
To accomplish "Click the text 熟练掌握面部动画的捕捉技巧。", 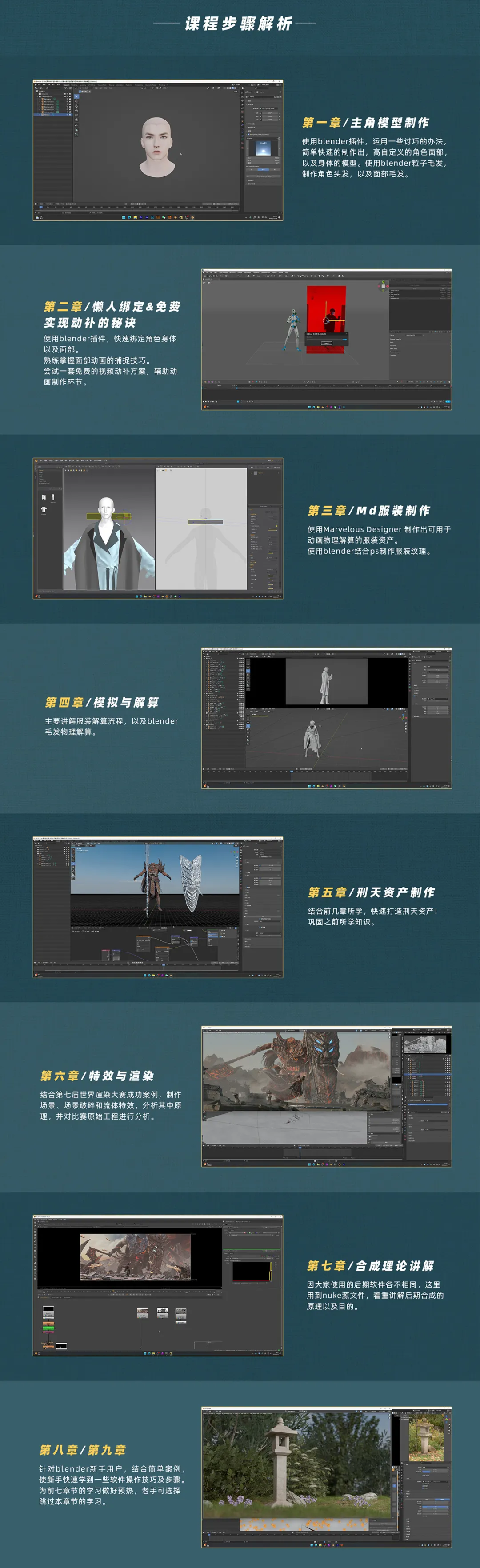I will pyautogui.click(x=97, y=360).
